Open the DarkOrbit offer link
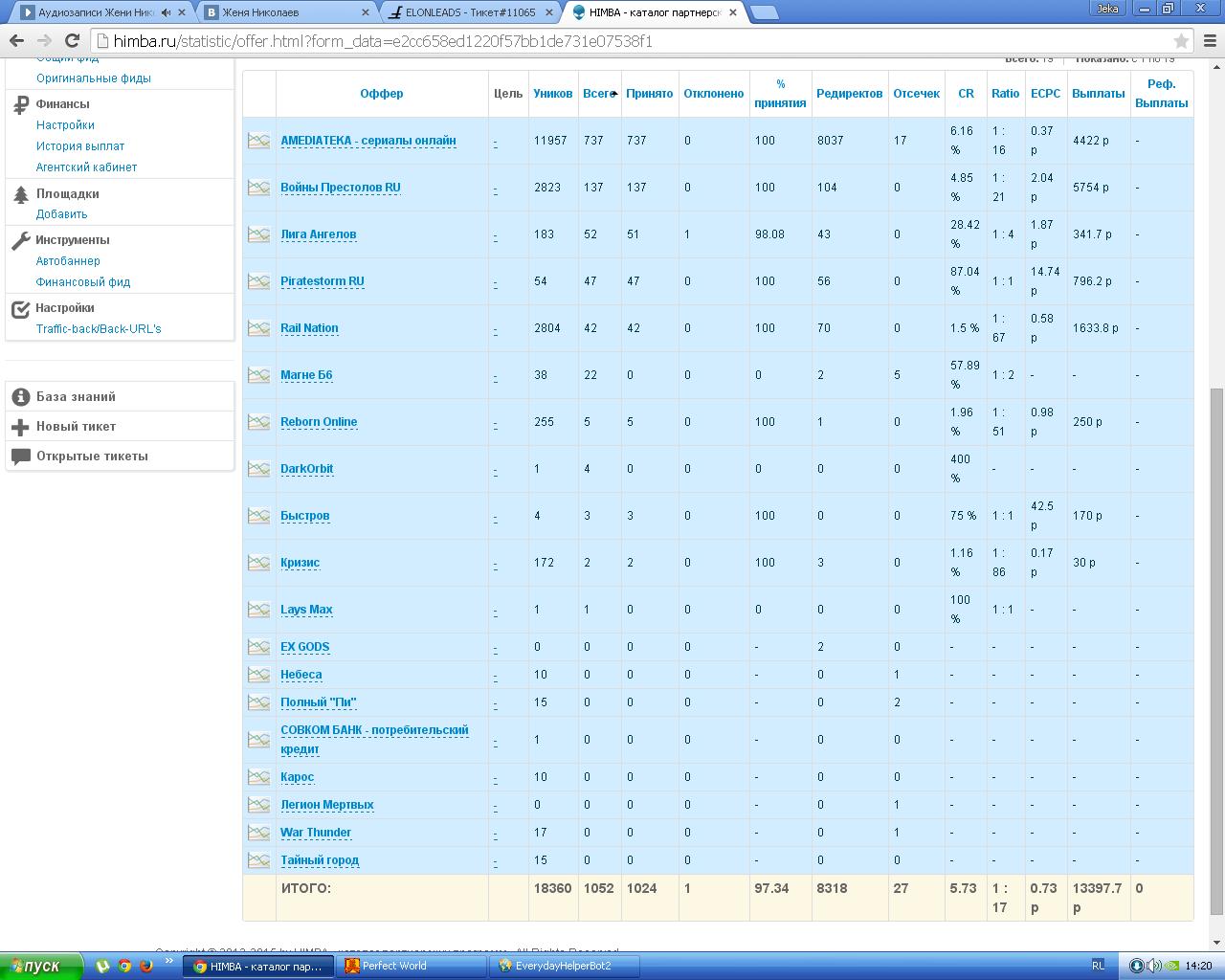 click(x=307, y=469)
